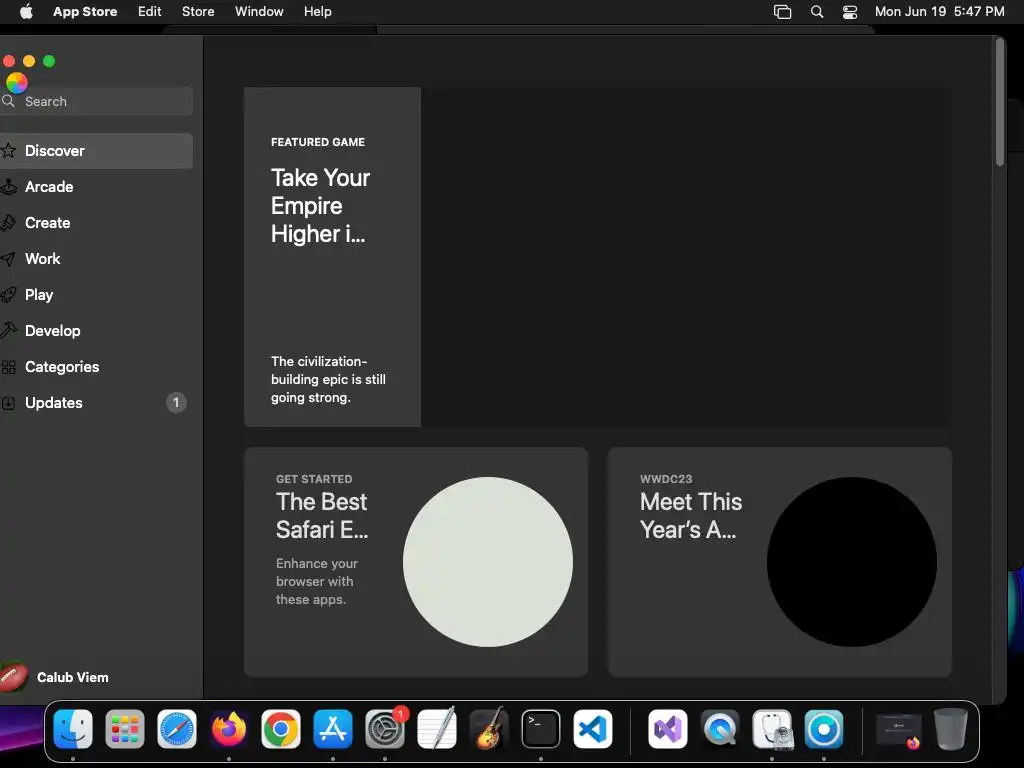Click the date and time in menu bar
Screen dimensions: 1024x768
pyautogui.click(x=939, y=12)
